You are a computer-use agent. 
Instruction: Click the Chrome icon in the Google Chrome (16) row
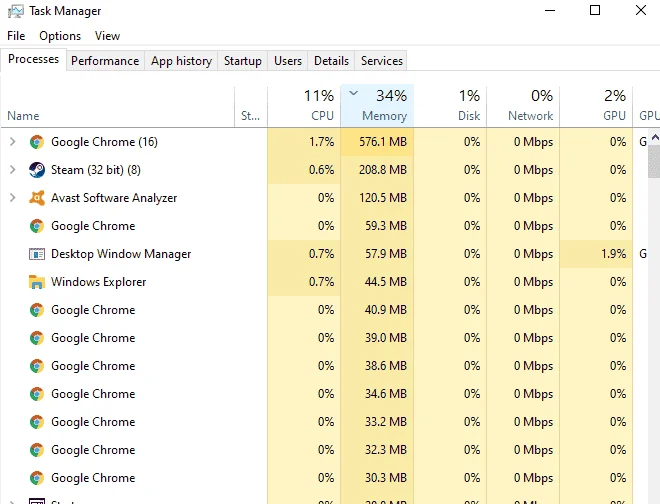click(x=37, y=142)
